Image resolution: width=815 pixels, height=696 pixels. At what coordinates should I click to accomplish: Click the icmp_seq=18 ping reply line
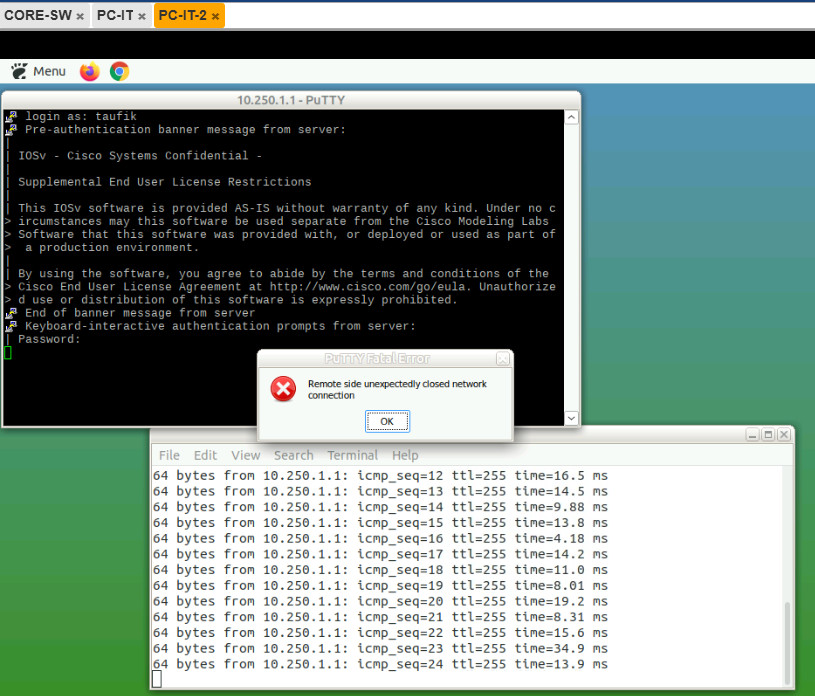click(x=380, y=570)
